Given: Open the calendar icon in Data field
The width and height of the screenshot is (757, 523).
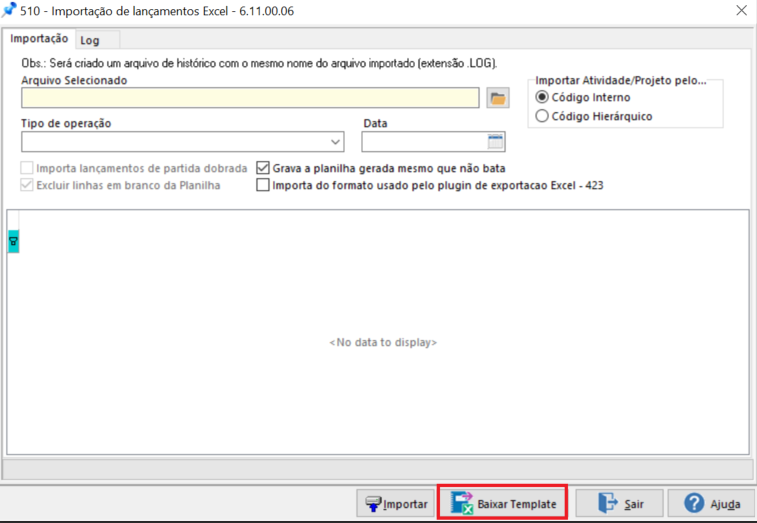Looking at the screenshot, I should pyautogui.click(x=495, y=142).
